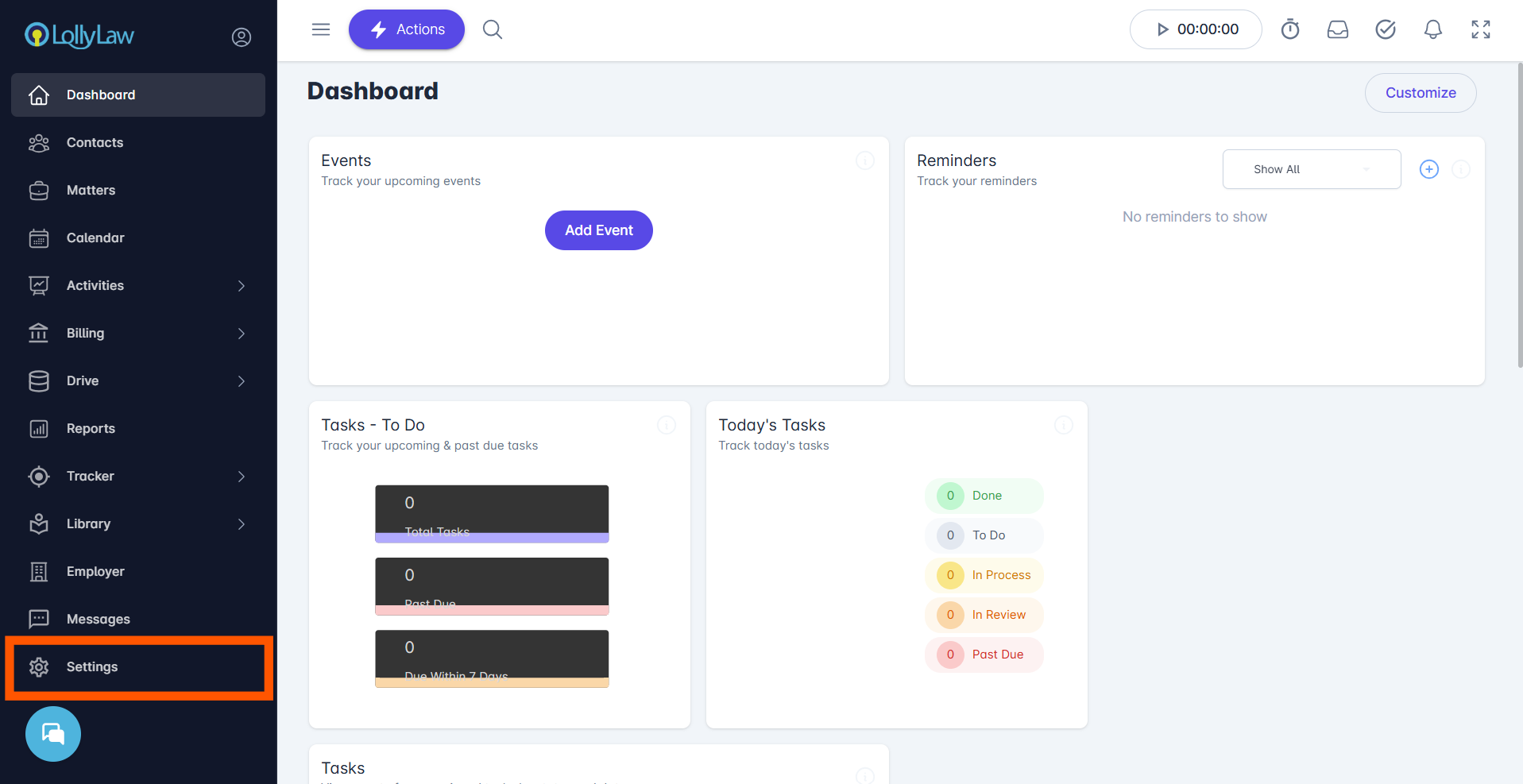Image resolution: width=1523 pixels, height=784 pixels.
Task: Open the Show All reminders dropdown
Action: 1312,169
